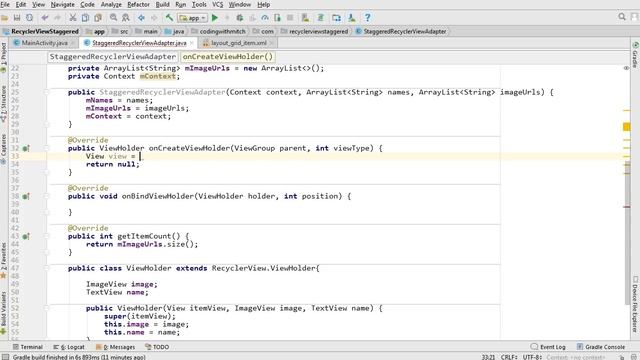Click the Stop square icon

(x=290, y=18)
